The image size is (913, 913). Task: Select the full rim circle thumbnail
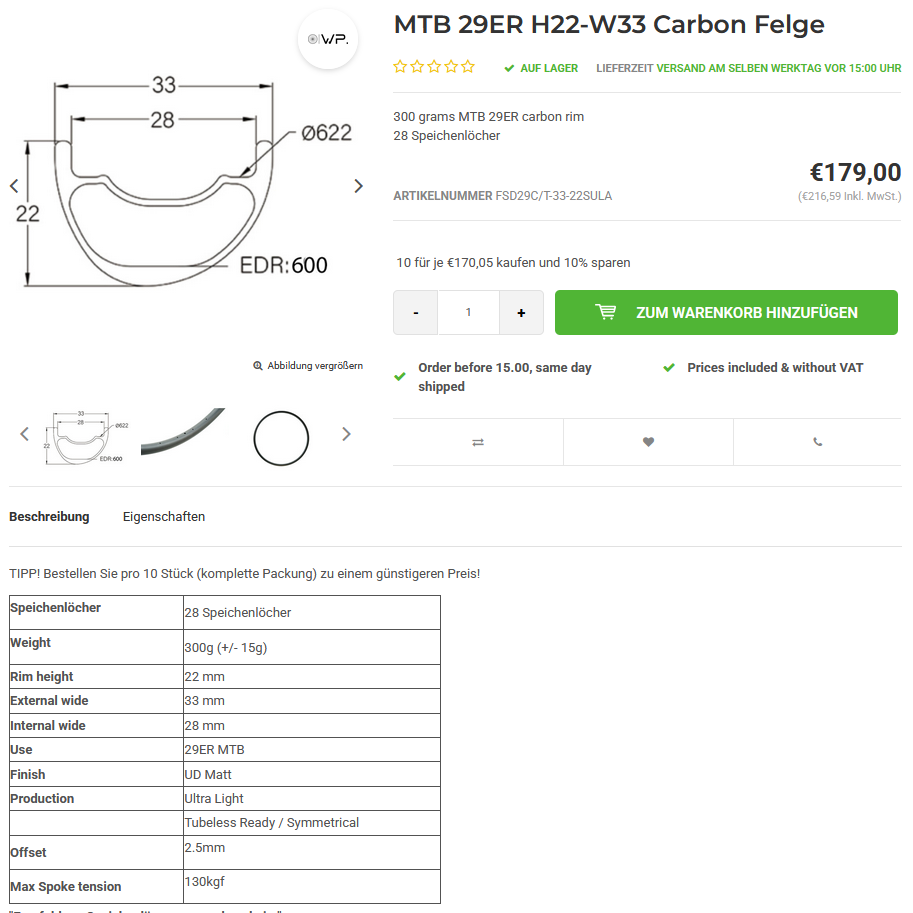click(x=281, y=437)
